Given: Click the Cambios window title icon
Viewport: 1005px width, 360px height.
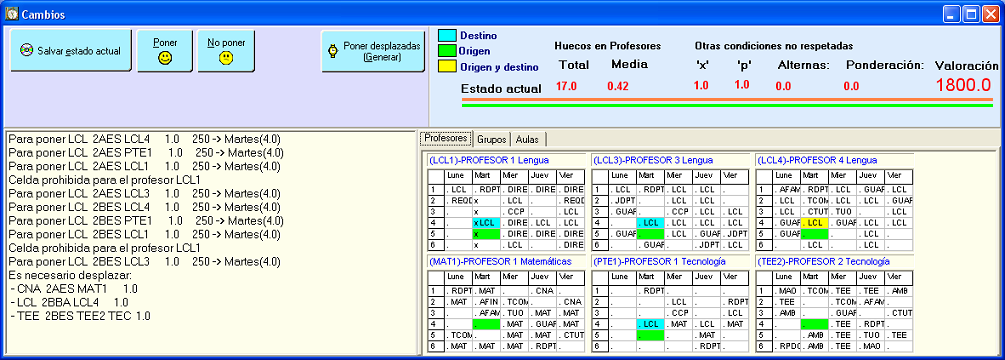Looking at the screenshot, I should tap(12, 14).
